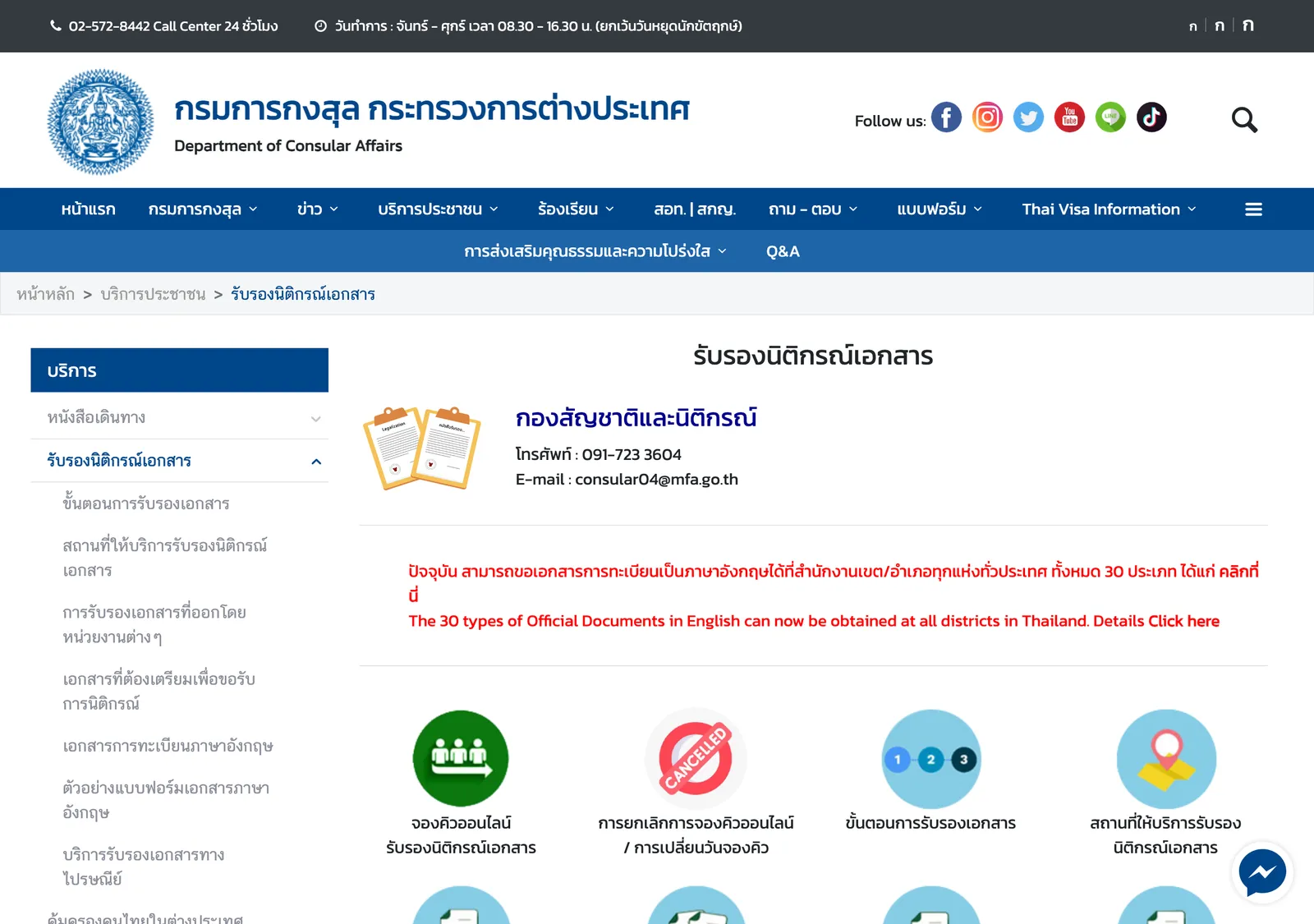Open the Instagram profile icon
The height and width of the screenshot is (924, 1314).
[x=987, y=117]
